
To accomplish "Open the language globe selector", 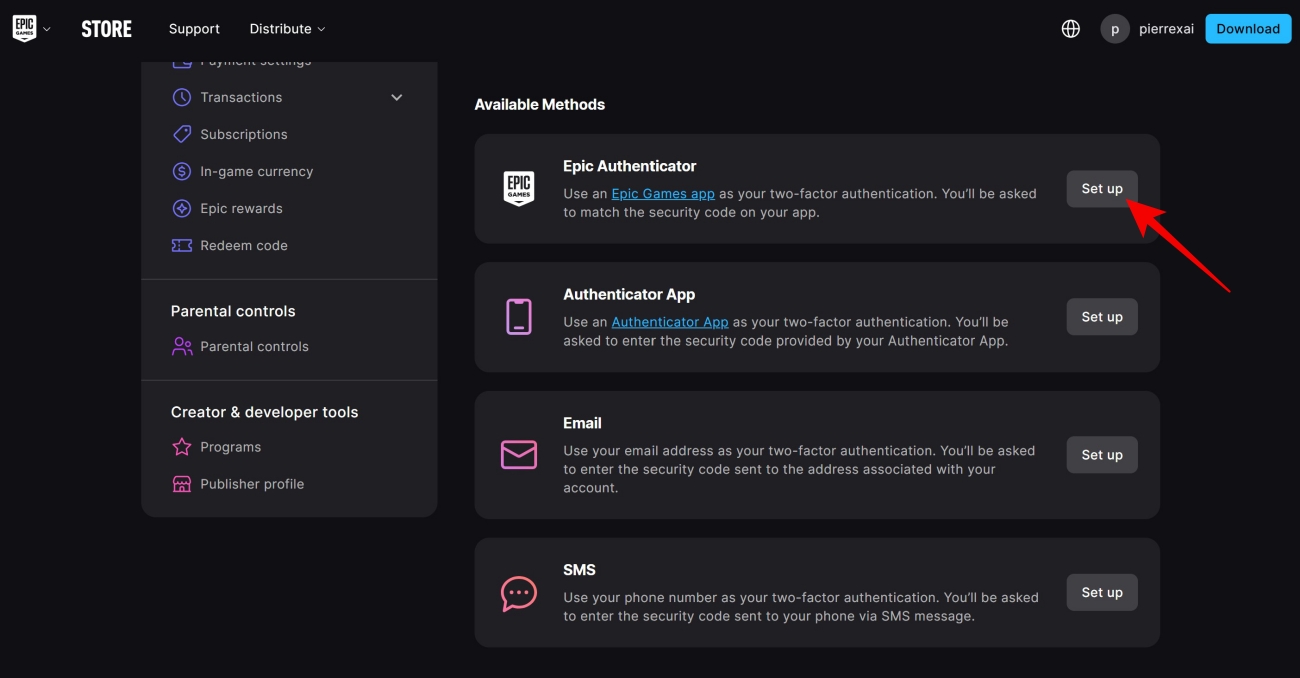I will tap(1071, 29).
